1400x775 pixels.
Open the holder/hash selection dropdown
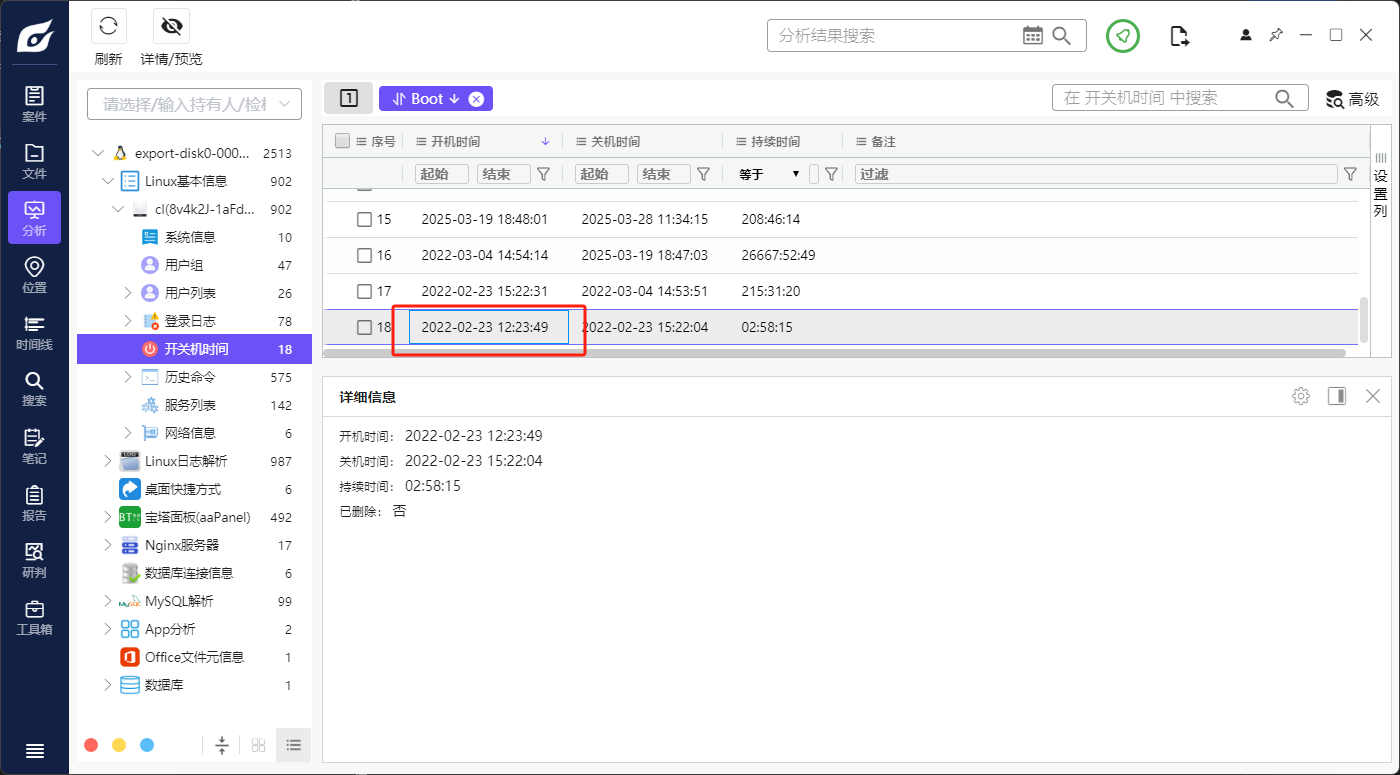[x=194, y=104]
